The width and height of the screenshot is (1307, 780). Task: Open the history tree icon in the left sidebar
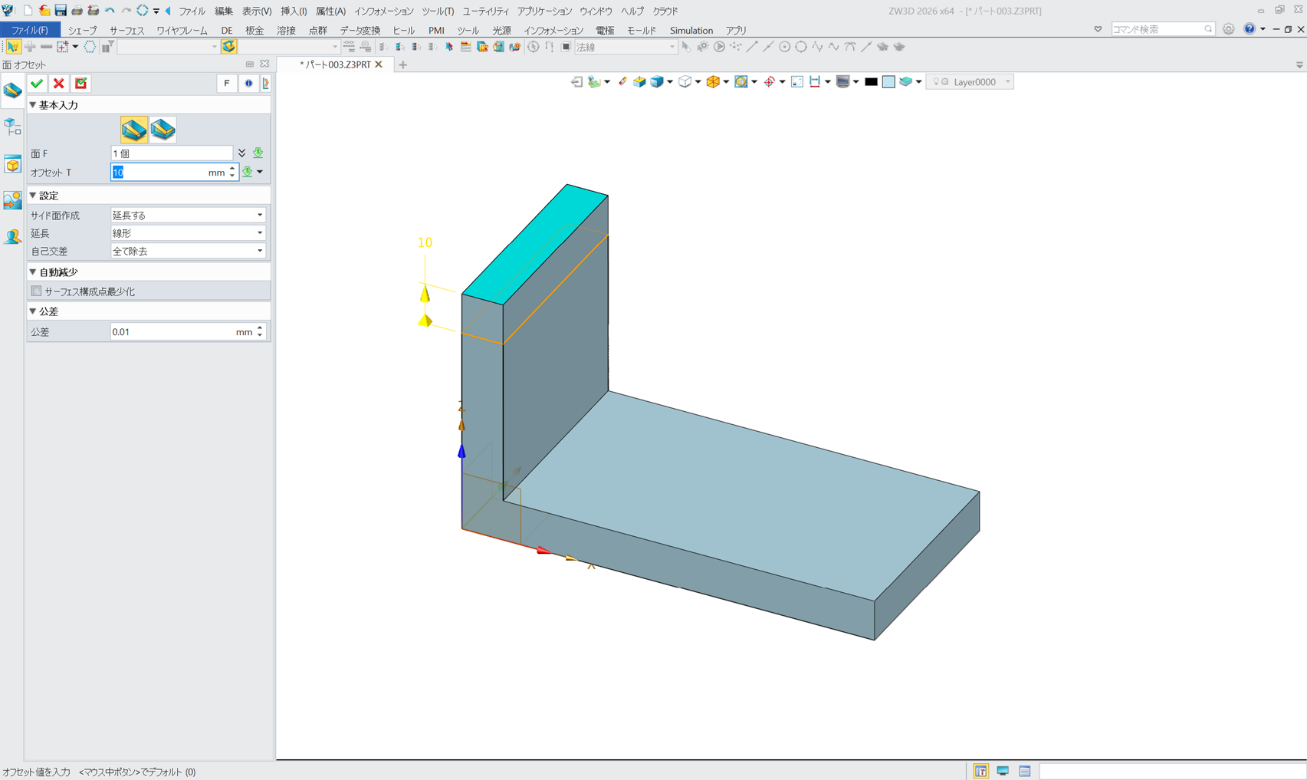(12, 127)
